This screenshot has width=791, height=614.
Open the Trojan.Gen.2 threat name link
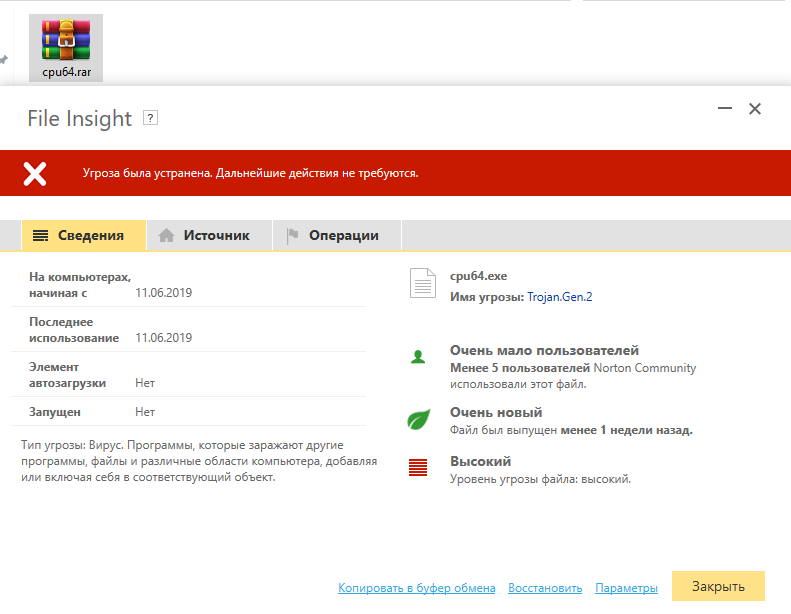[559, 297]
